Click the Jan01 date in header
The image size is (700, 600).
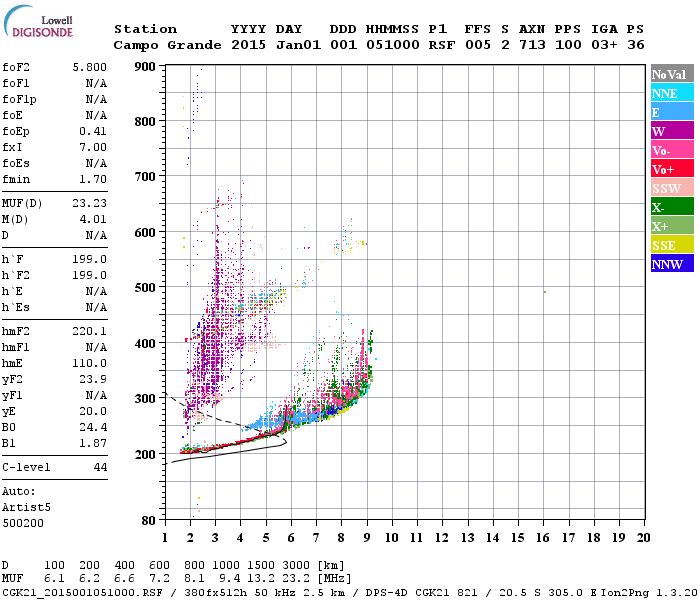299,45
